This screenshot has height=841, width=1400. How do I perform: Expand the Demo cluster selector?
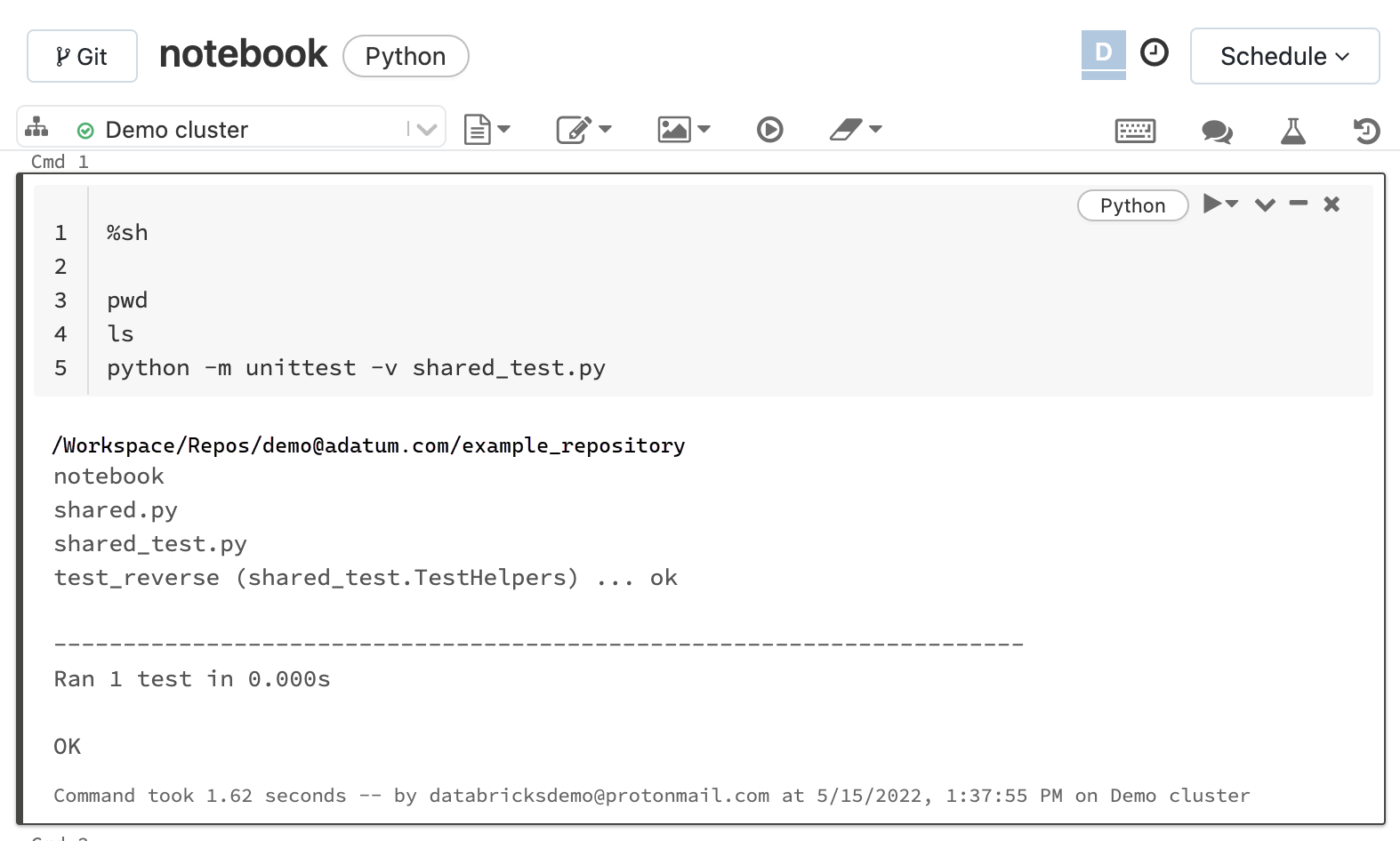(x=427, y=130)
